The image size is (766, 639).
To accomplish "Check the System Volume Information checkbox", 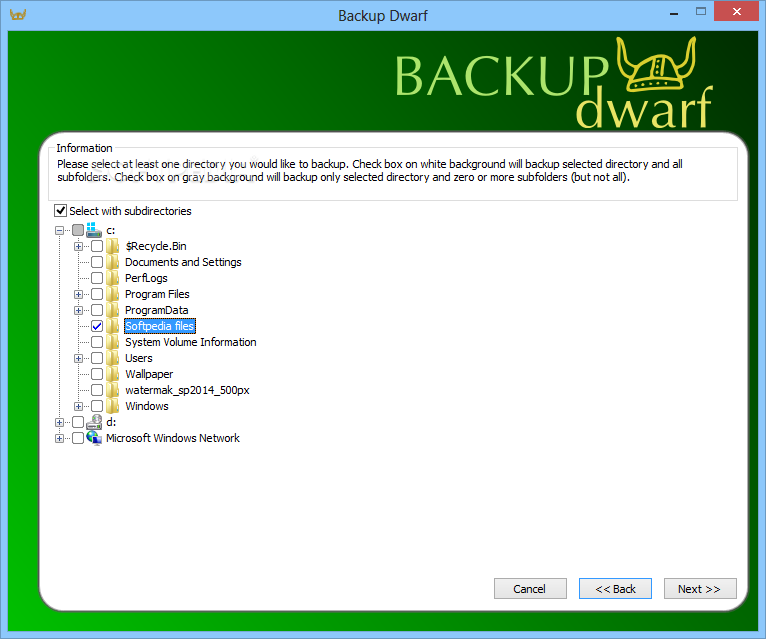I will tap(97, 342).
